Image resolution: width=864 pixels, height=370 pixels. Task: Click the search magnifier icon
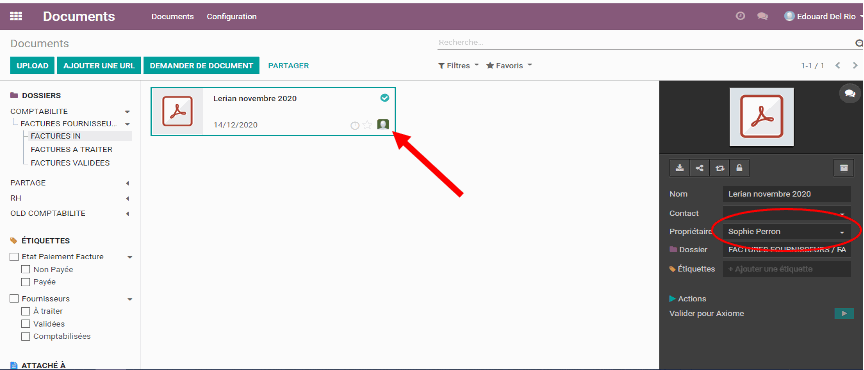pos(858,43)
